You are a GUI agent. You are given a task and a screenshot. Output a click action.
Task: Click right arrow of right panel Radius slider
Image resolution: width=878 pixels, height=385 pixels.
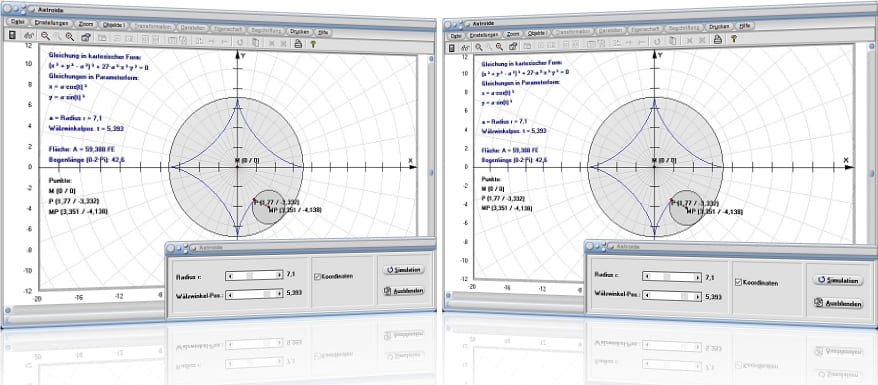pyautogui.click(x=698, y=277)
